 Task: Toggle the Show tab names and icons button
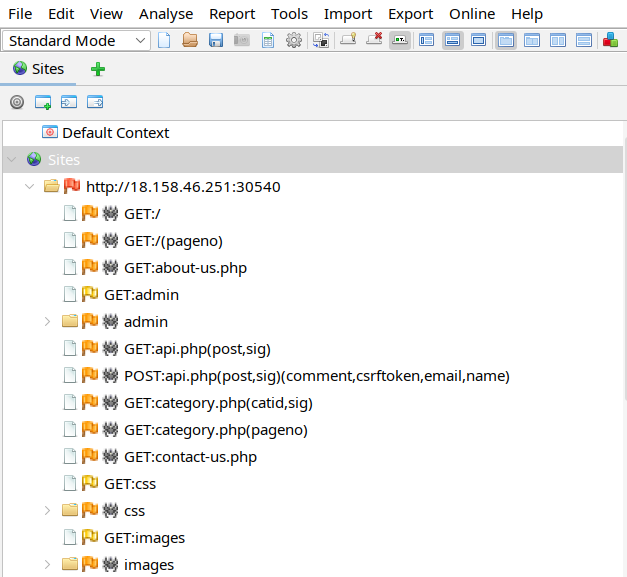tap(400, 40)
